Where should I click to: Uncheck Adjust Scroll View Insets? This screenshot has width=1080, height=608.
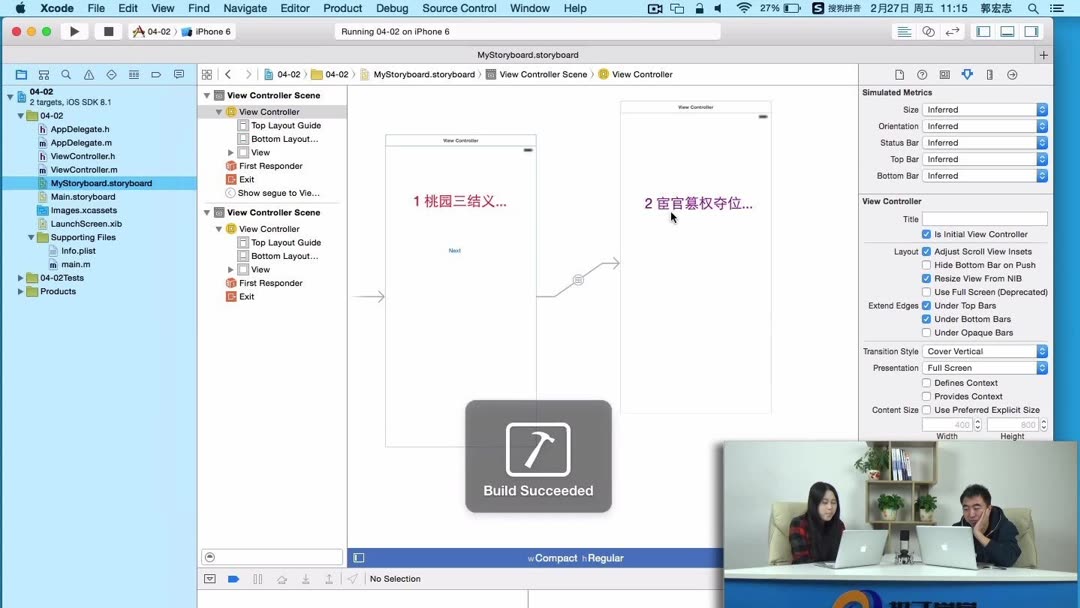[925, 251]
